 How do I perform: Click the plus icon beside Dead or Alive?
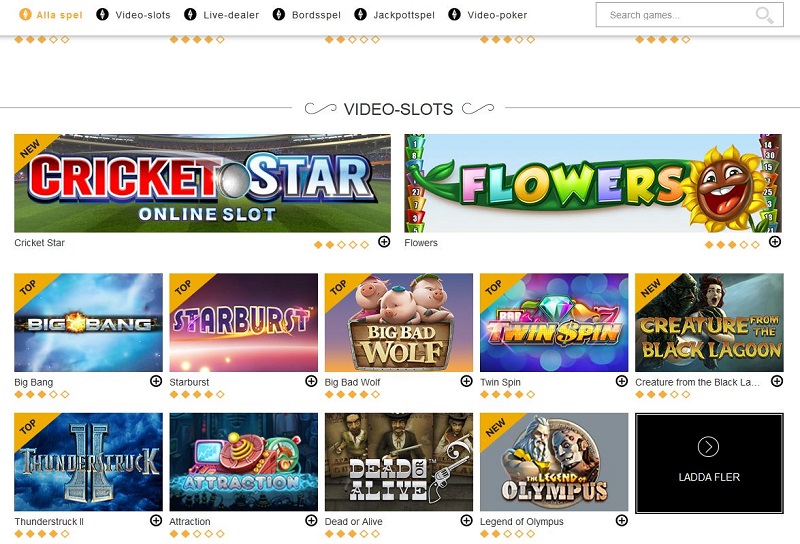pyautogui.click(x=466, y=521)
